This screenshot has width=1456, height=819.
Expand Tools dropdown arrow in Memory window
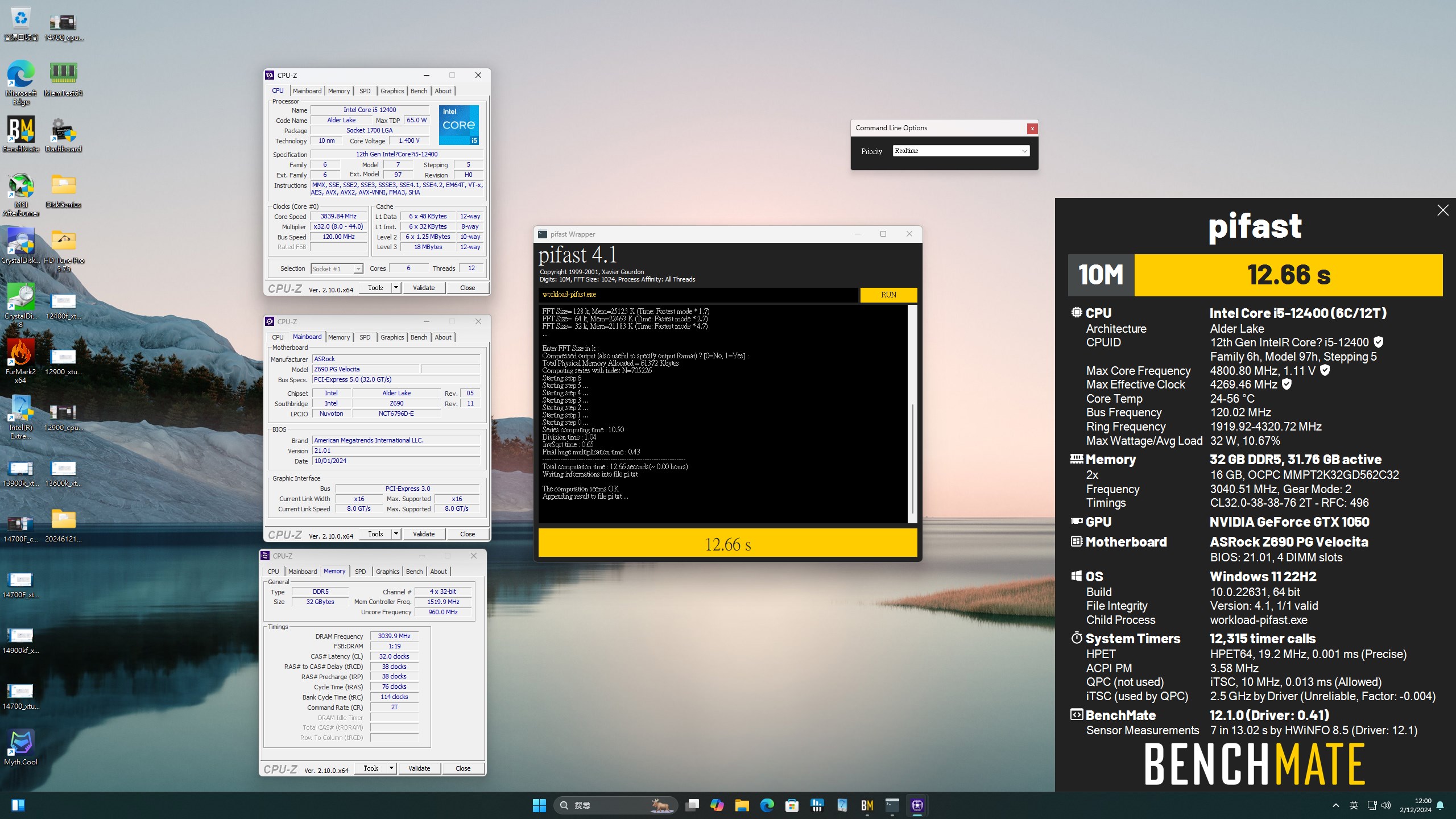click(392, 768)
